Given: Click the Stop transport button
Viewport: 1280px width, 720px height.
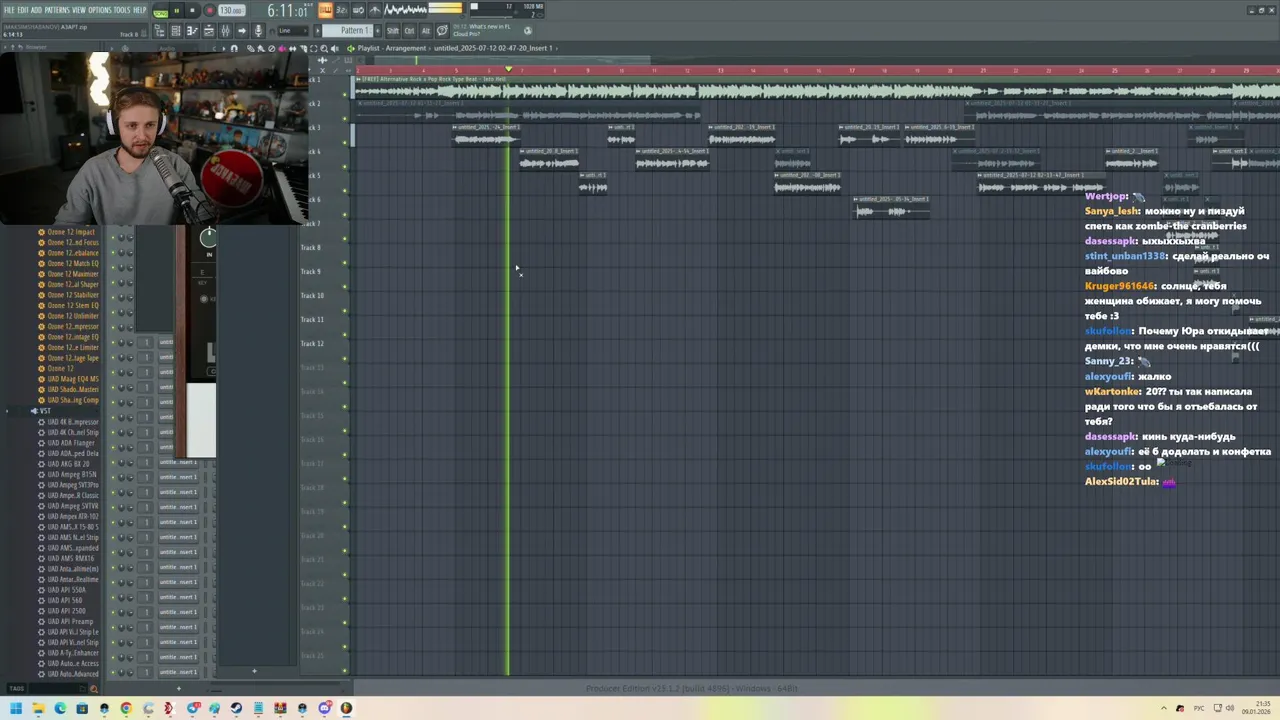Looking at the screenshot, I should click(x=192, y=10).
